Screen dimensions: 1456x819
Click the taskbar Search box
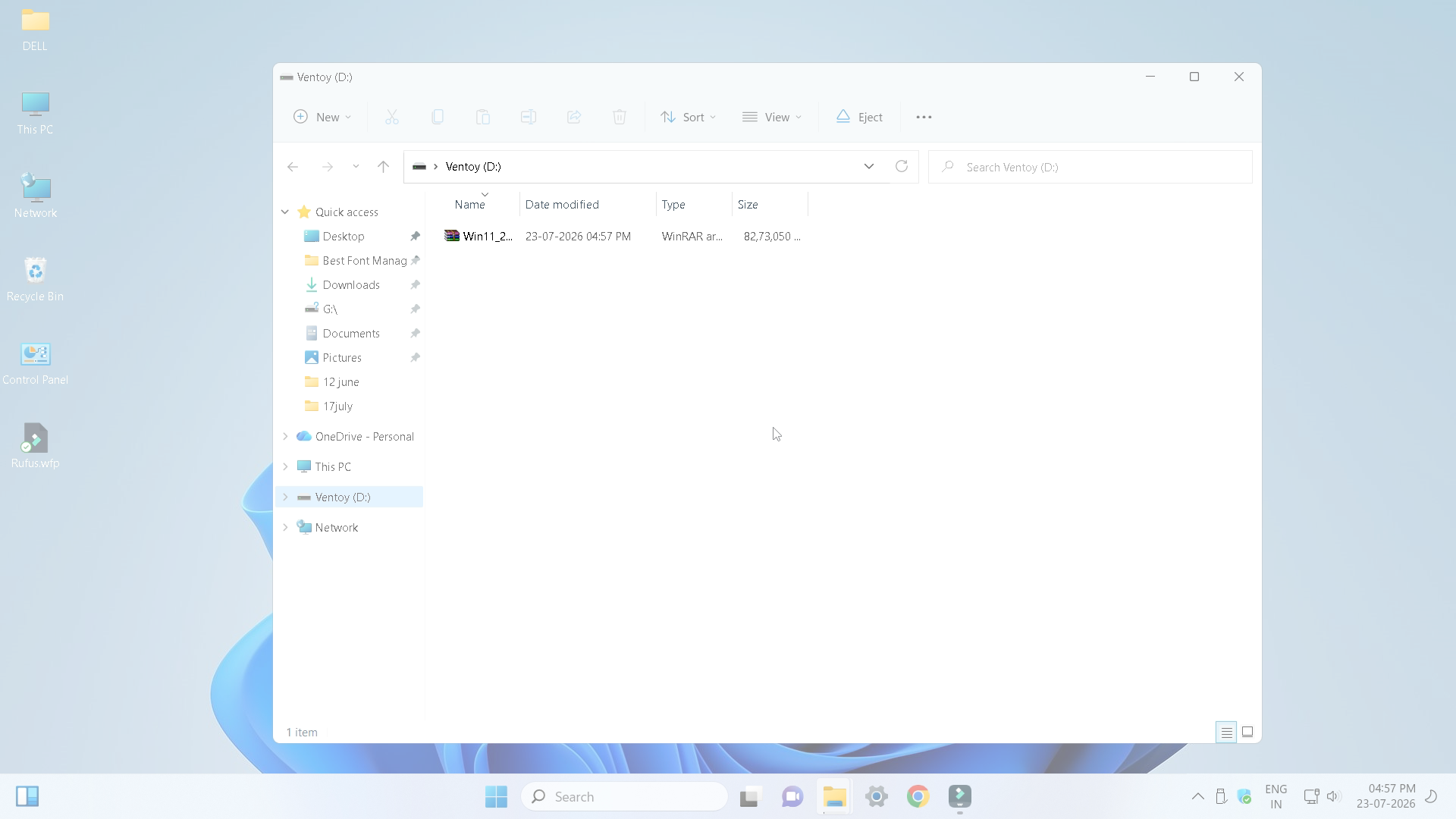click(x=624, y=797)
